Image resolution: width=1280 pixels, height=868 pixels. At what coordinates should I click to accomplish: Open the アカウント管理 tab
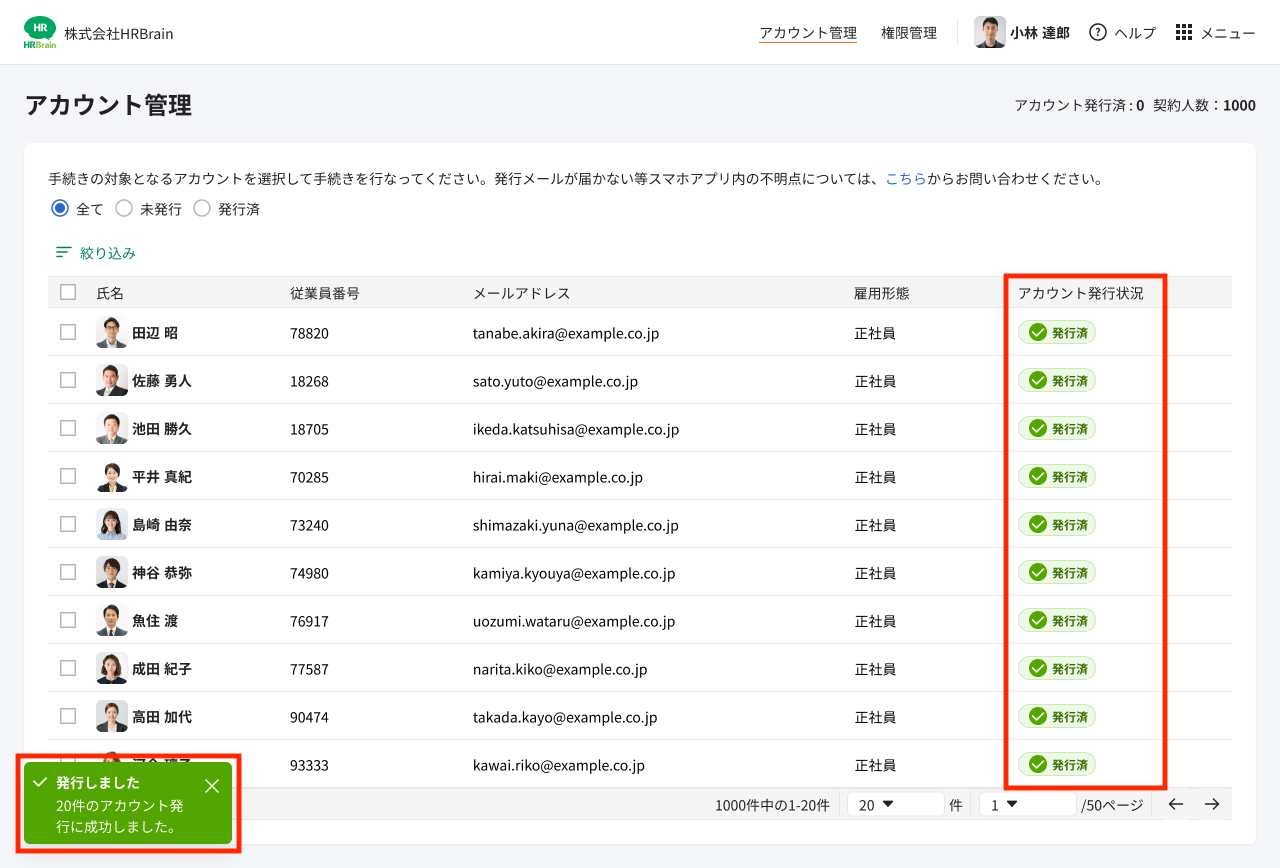pyautogui.click(x=807, y=33)
